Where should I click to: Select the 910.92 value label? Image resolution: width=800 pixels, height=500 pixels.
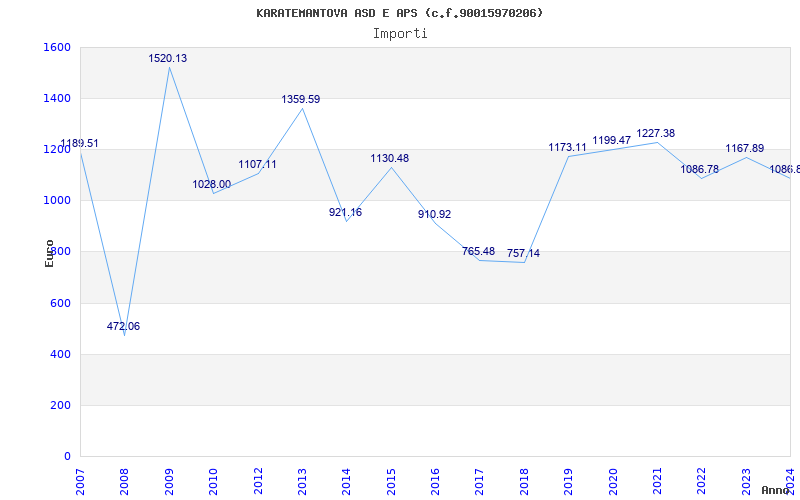point(435,215)
